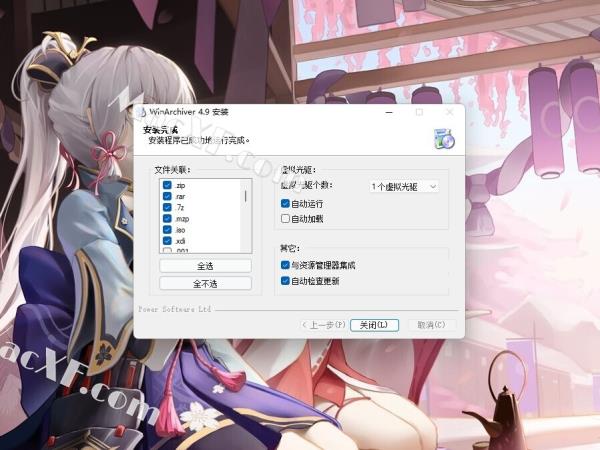Screen dimensions: 600x450
Task: Uncheck 自动检查更新 option
Action: (x=285, y=281)
